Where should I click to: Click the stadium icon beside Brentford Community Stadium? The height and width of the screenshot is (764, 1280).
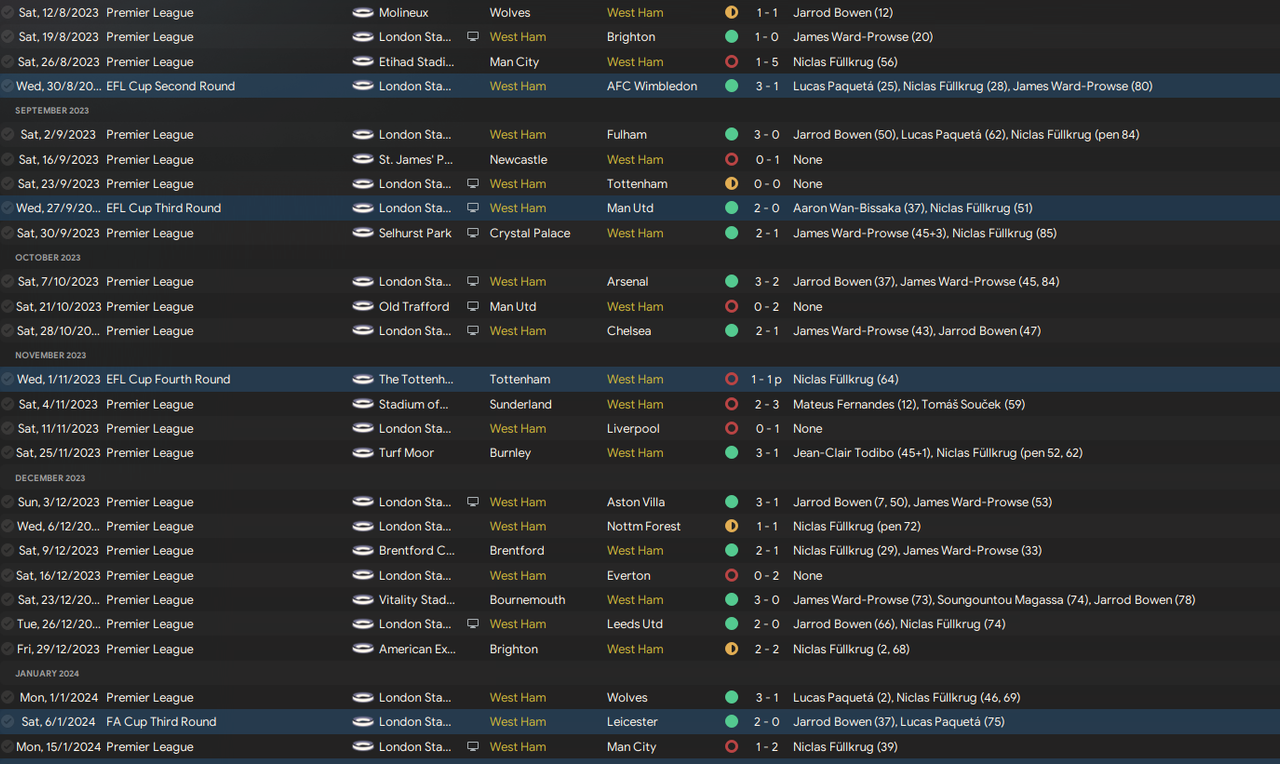pyautogui.click(x=362, y=551)
